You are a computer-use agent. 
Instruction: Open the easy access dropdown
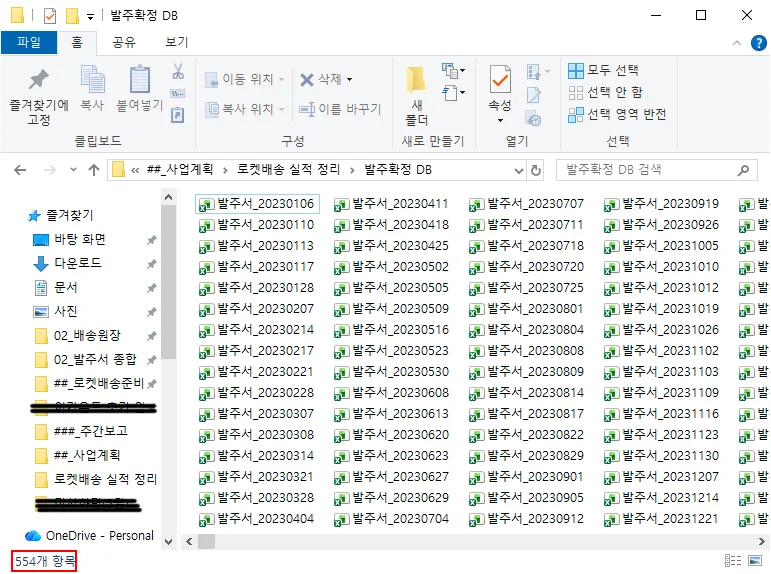453,93
